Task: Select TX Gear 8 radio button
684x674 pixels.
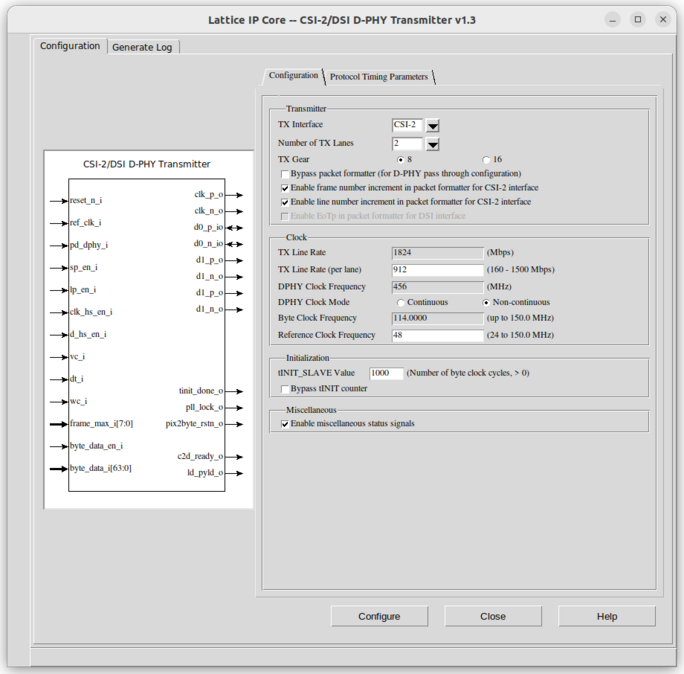Action: click(401, 160)
